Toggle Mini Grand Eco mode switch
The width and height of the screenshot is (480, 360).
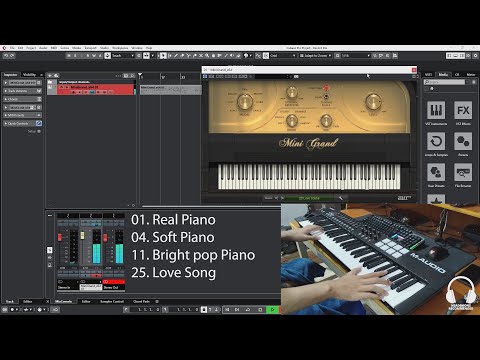326,97
